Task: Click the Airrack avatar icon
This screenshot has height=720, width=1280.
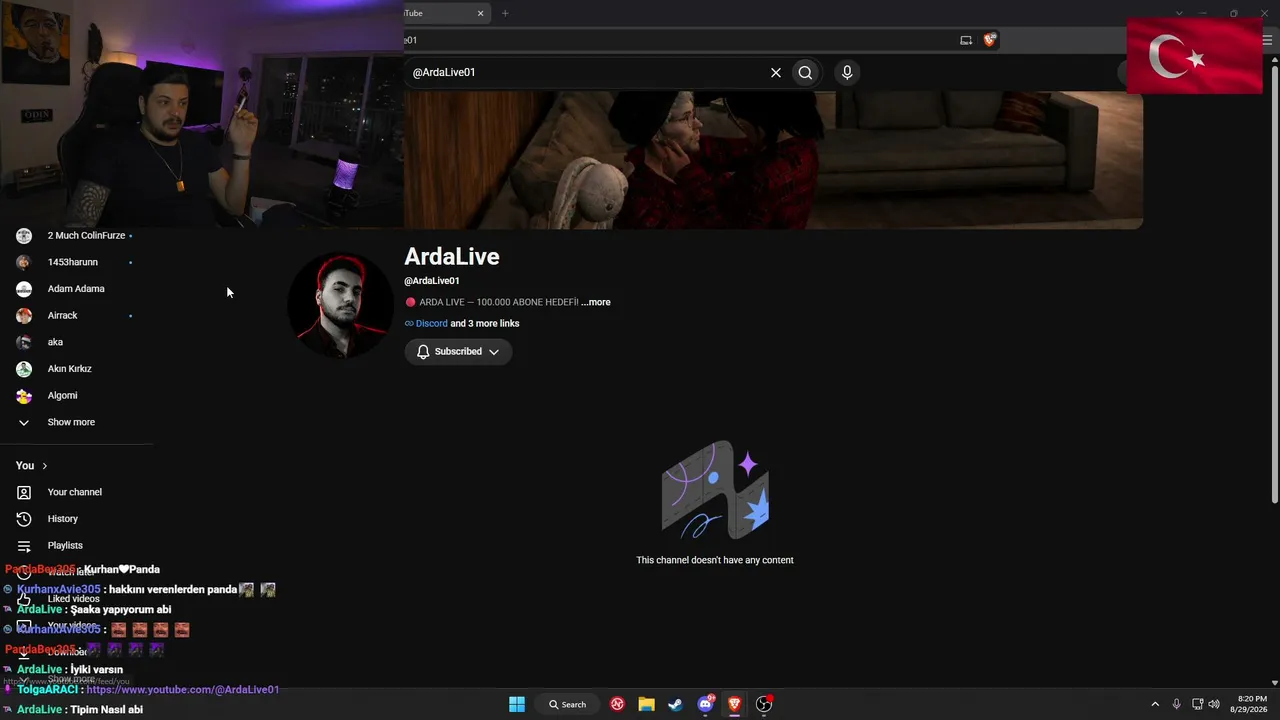Action: (x=24, y=315)
